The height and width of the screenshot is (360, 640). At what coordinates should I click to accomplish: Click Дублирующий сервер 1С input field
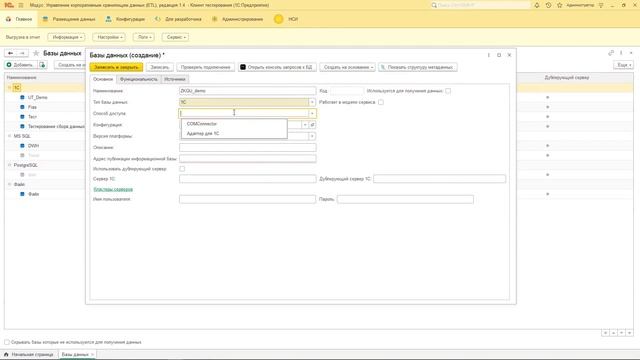[x=440, y=179]
